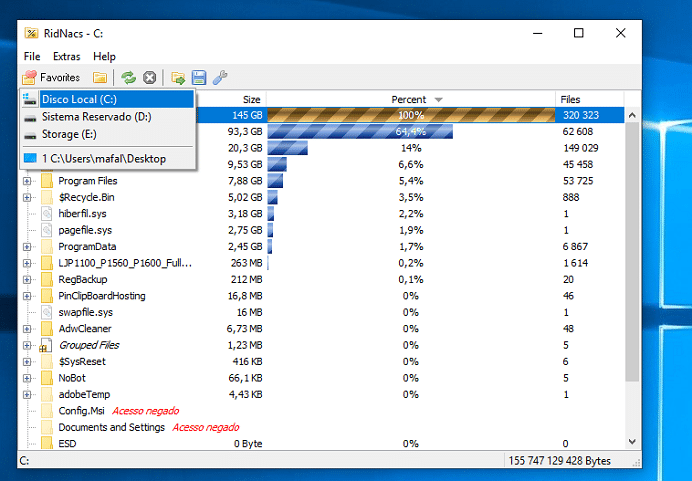
Task: Expand the RegBackup folder
Action: 27,280
